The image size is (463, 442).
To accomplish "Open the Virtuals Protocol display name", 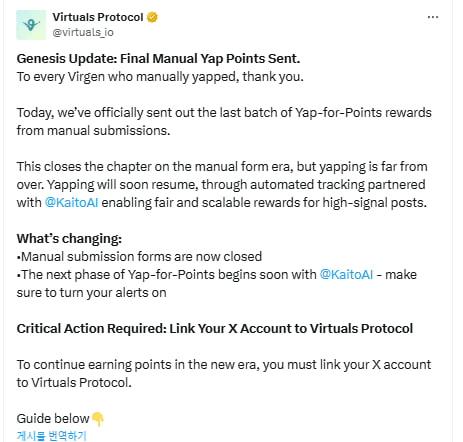I will [x=98, y=17].
